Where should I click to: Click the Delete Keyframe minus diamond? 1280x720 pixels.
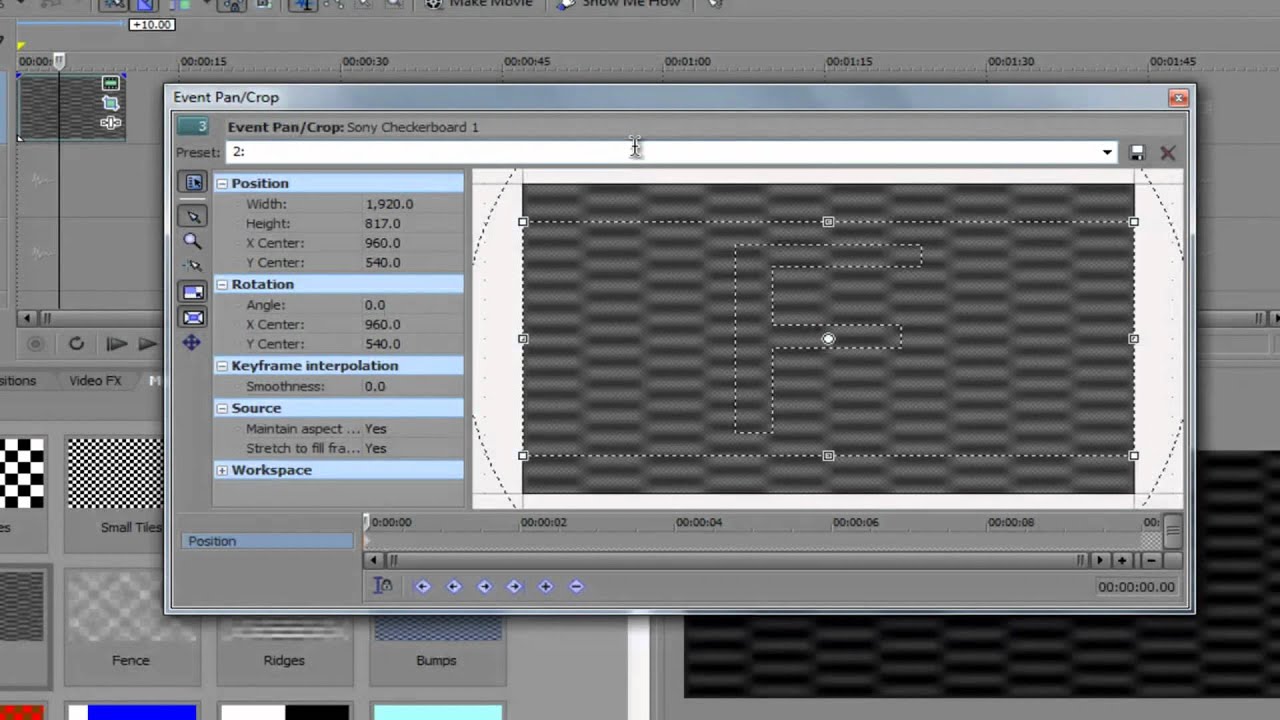tap(576, 587)
